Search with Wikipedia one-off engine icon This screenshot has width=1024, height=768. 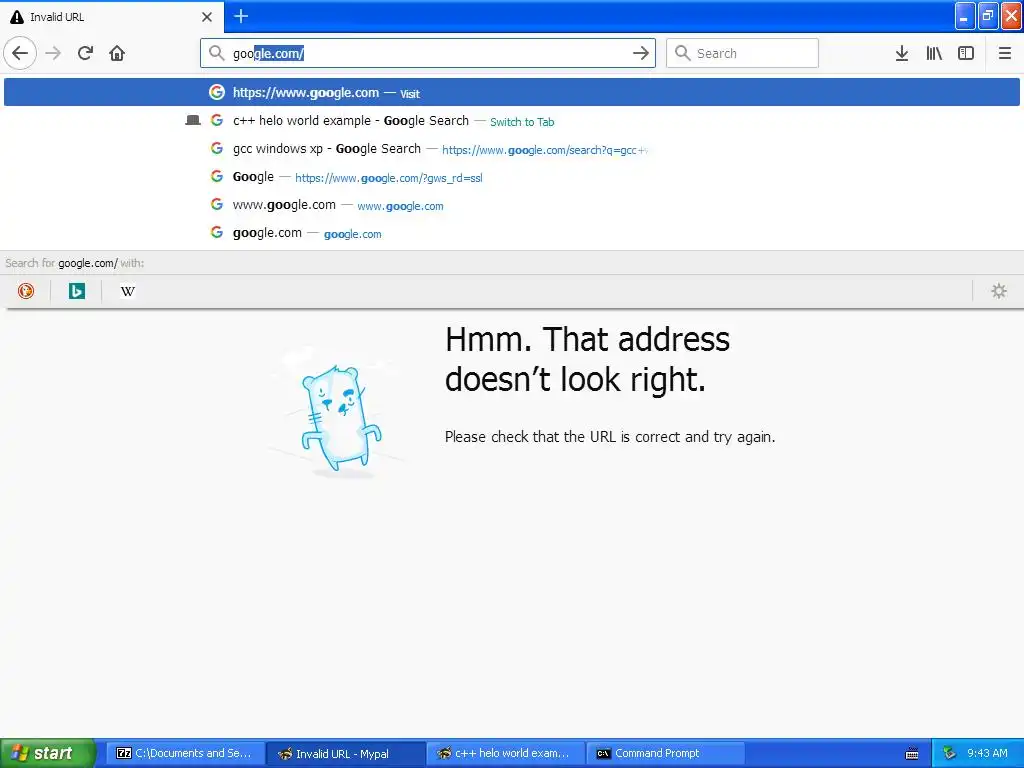coord(127,291)
